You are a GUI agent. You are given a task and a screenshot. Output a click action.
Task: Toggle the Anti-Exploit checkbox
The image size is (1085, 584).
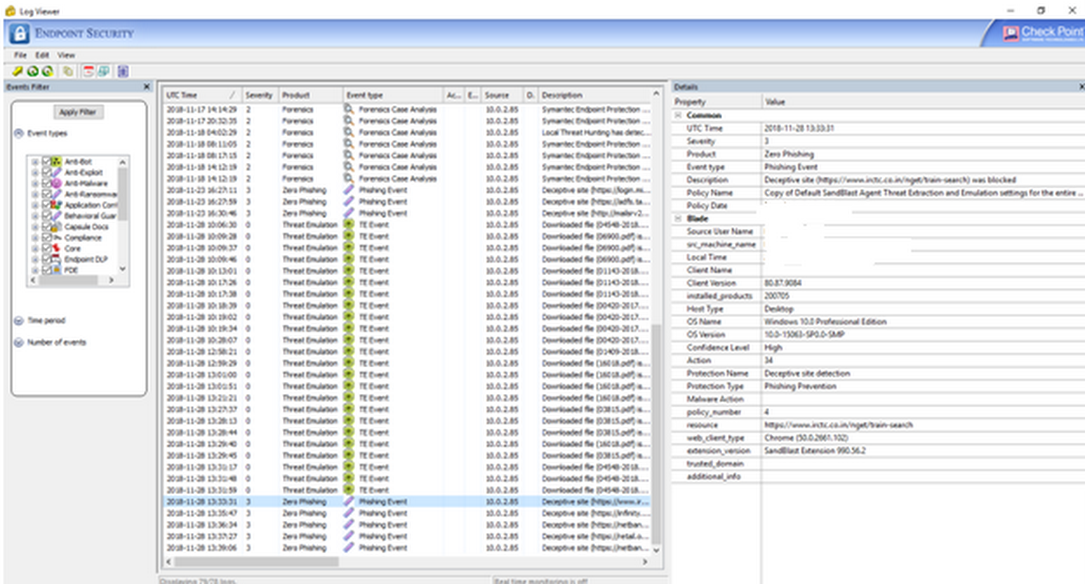tap(46, 172)
